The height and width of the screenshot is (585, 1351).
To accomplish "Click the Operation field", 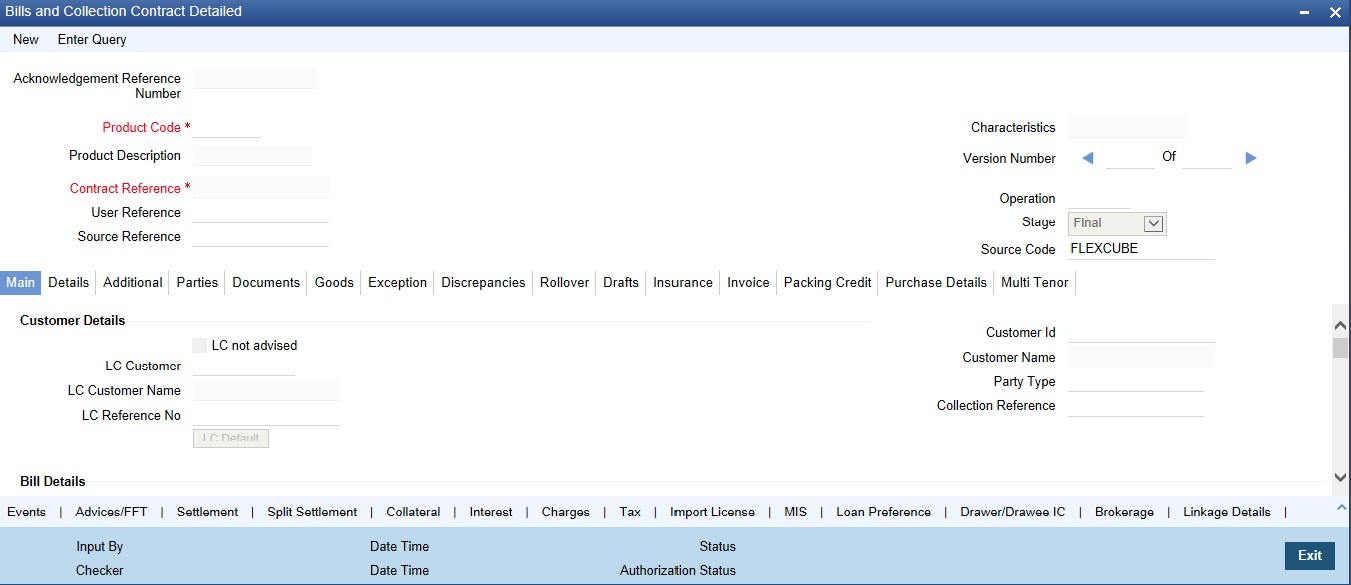I will [1098, 198].
